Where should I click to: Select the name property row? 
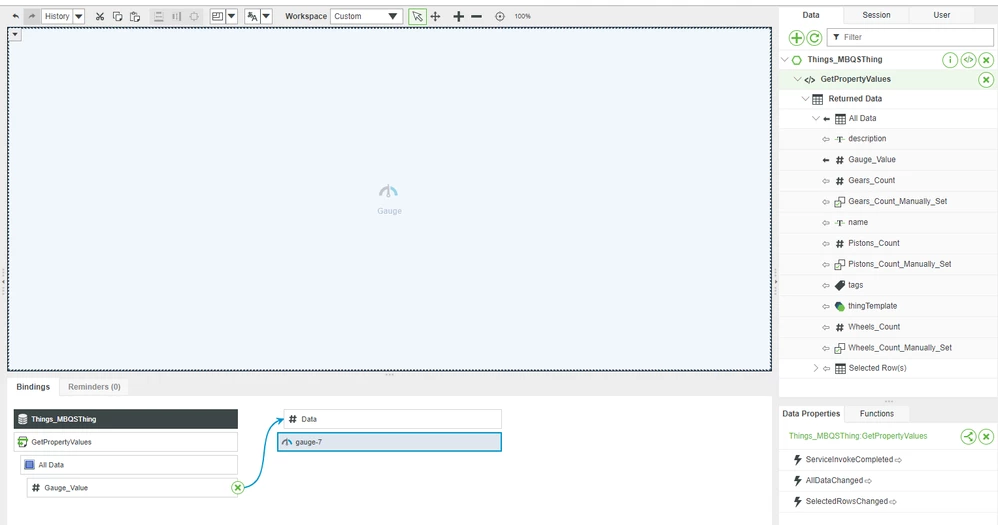(889, 223)
